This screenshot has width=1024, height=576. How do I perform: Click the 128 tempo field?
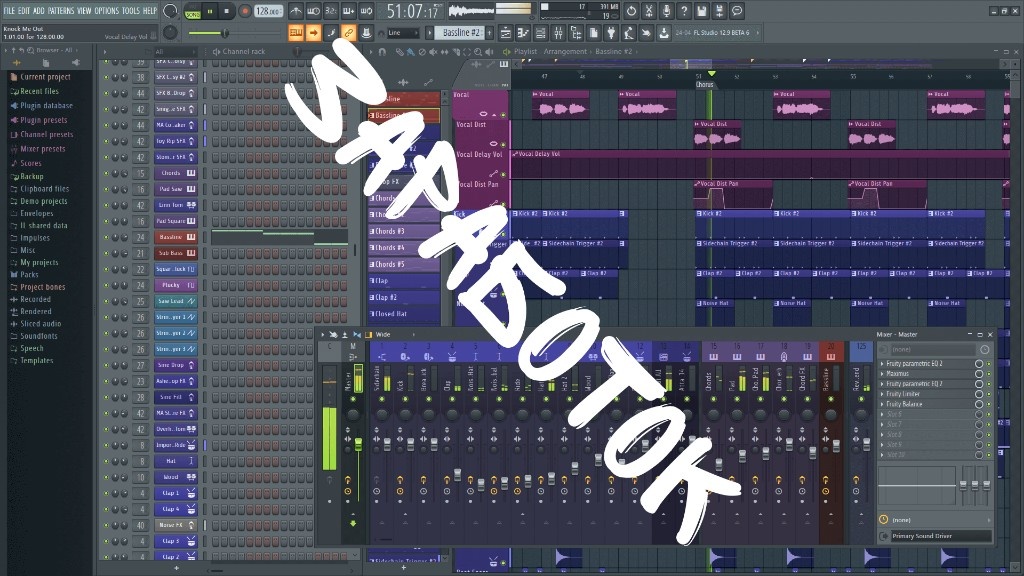[268, 11]
